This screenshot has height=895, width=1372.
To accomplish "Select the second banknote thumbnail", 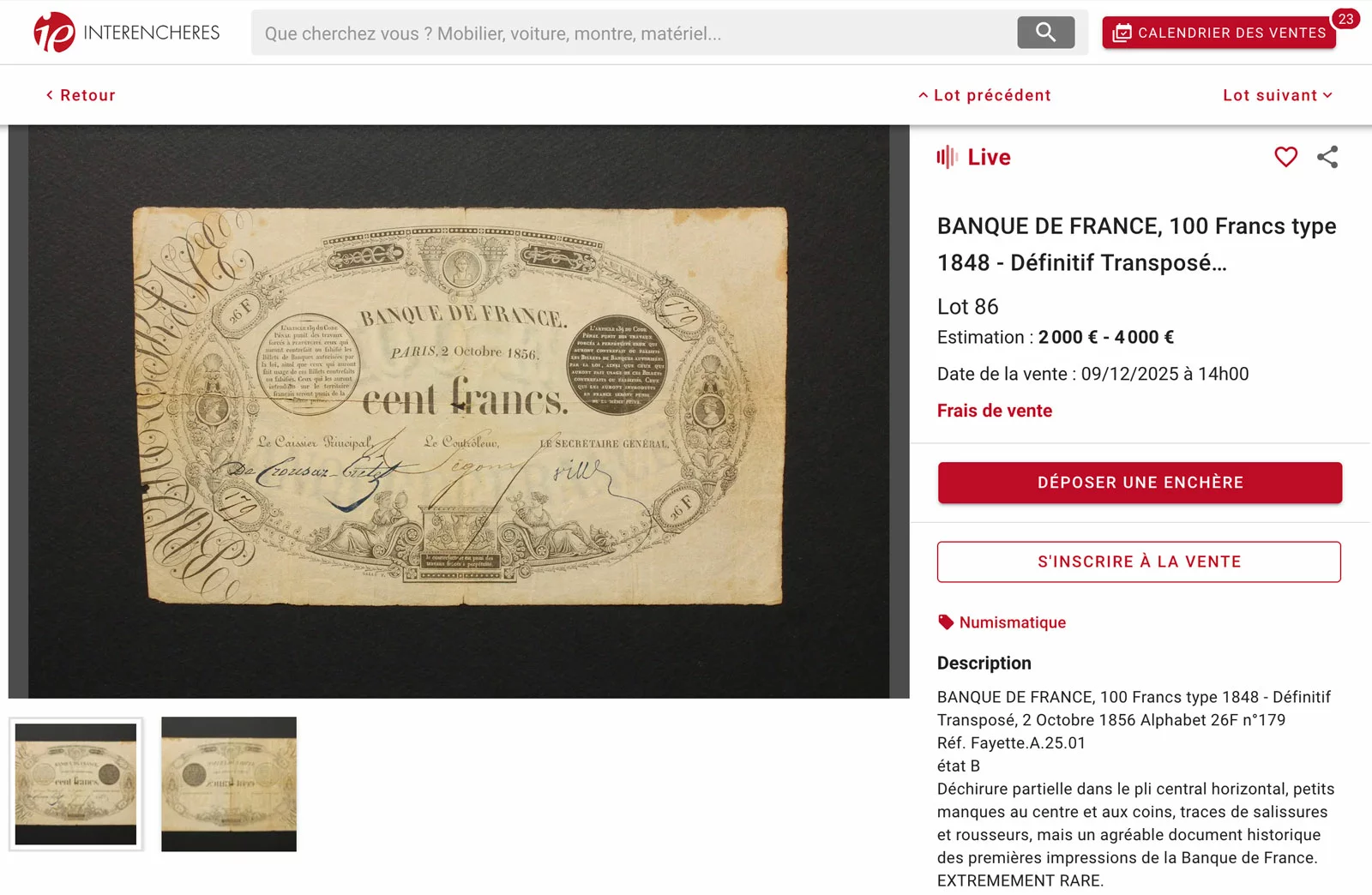I will [229, 784].
